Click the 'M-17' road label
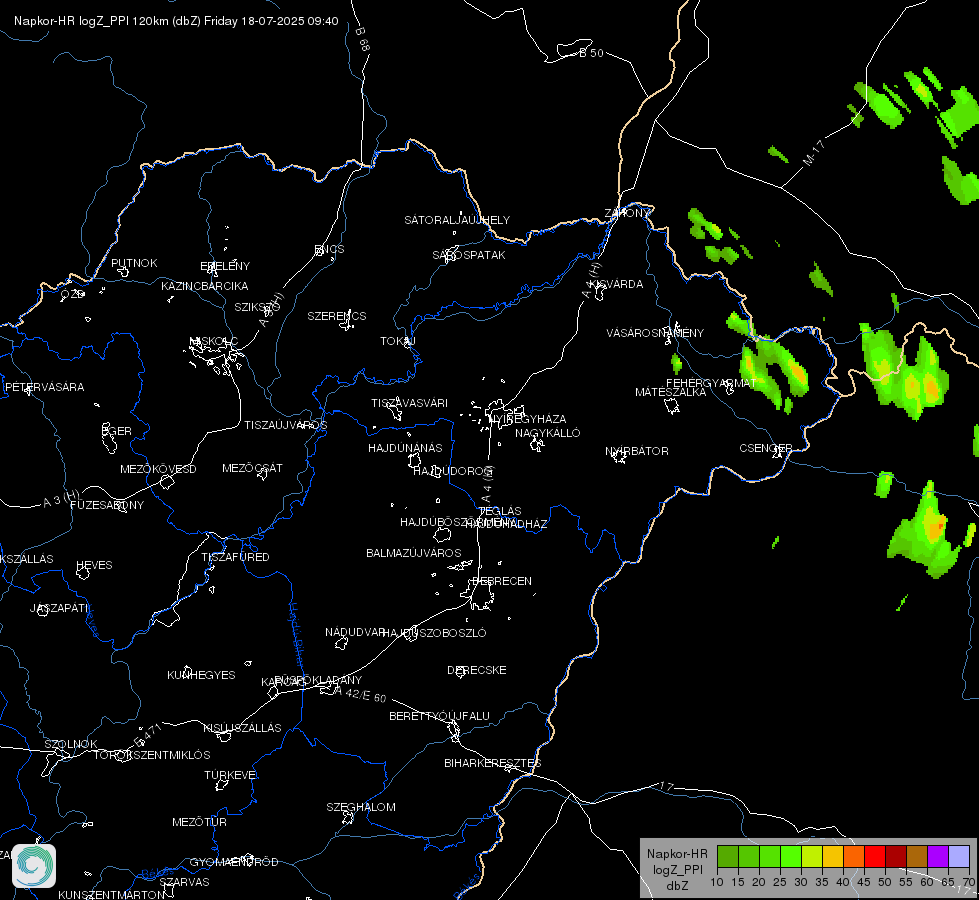This screenshot has width=979, height=900. click(x=814, y=153)
